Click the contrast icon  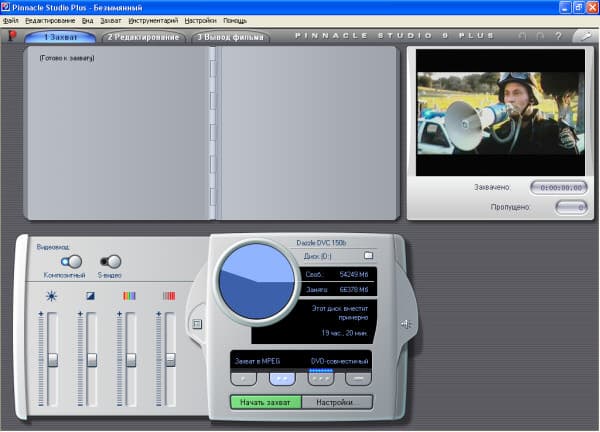90,296
